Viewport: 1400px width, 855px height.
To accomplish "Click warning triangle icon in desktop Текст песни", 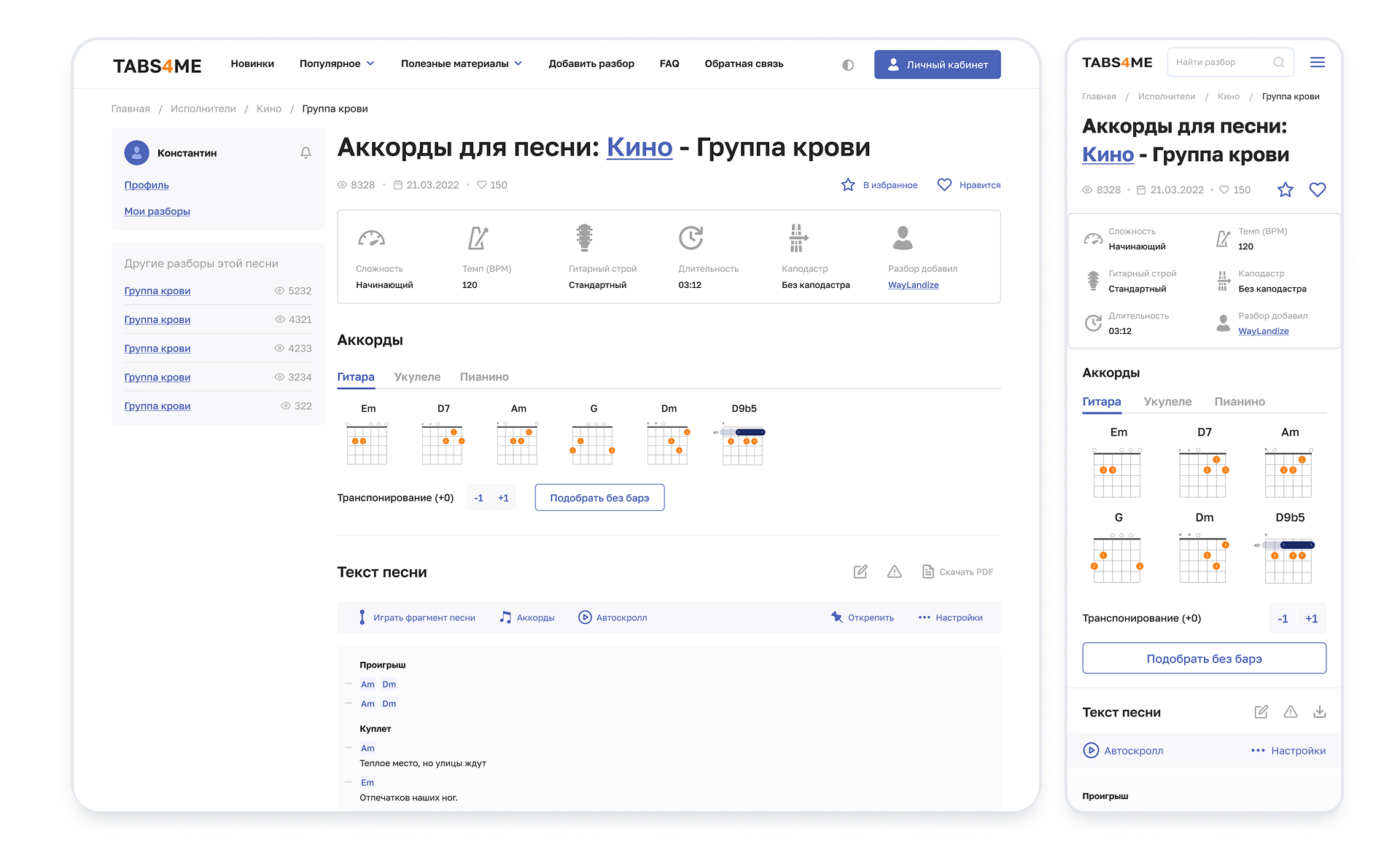I will tap(895, 572).
